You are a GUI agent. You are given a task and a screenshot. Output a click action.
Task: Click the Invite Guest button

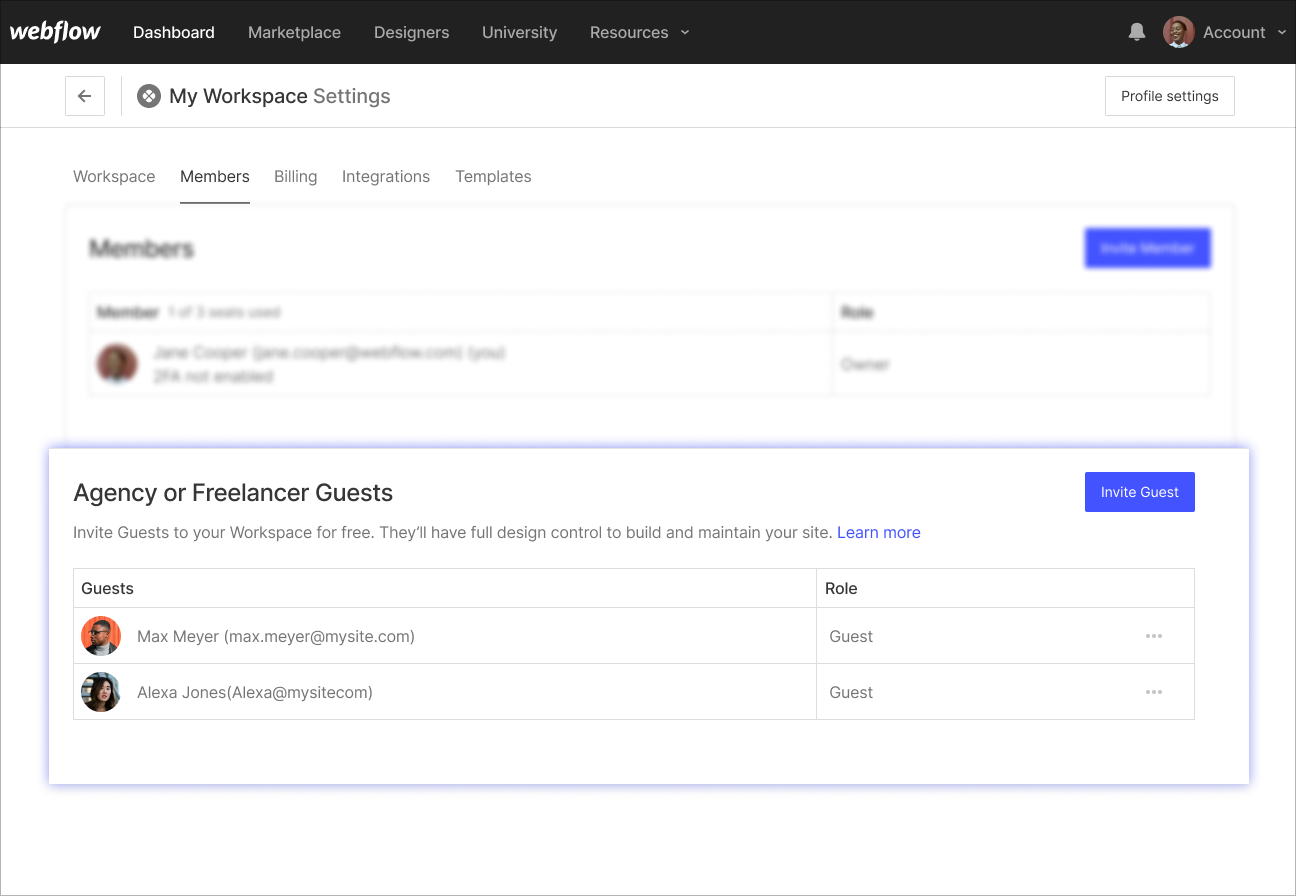[1139, 491]
